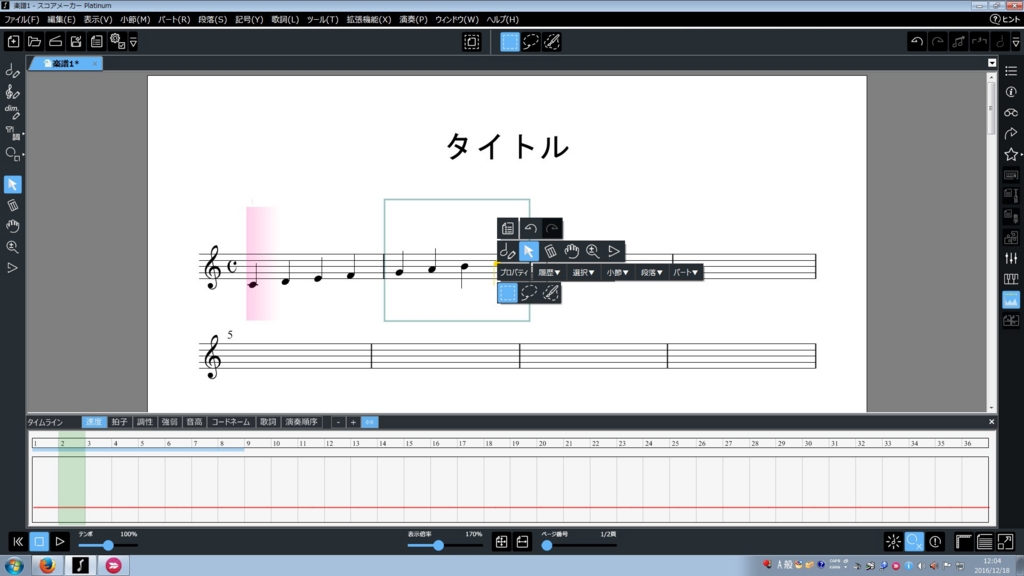Create a new score with the top toolbar icon

[13, 42]
